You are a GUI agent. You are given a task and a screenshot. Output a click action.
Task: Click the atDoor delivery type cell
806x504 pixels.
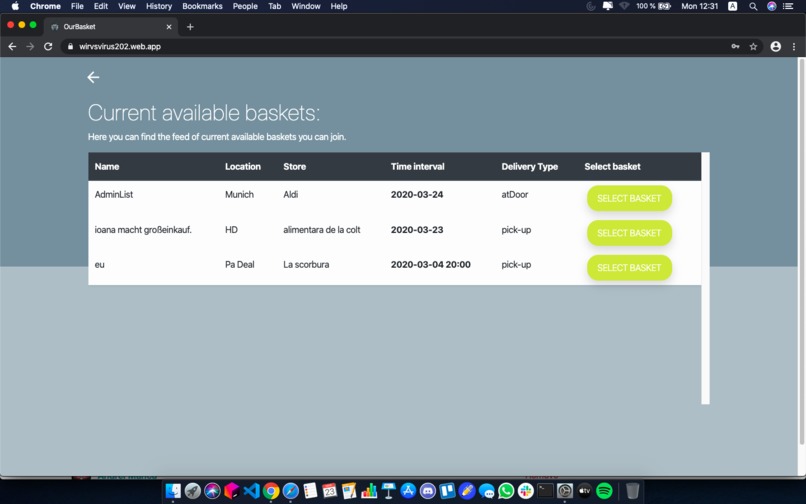click(515, 194)
